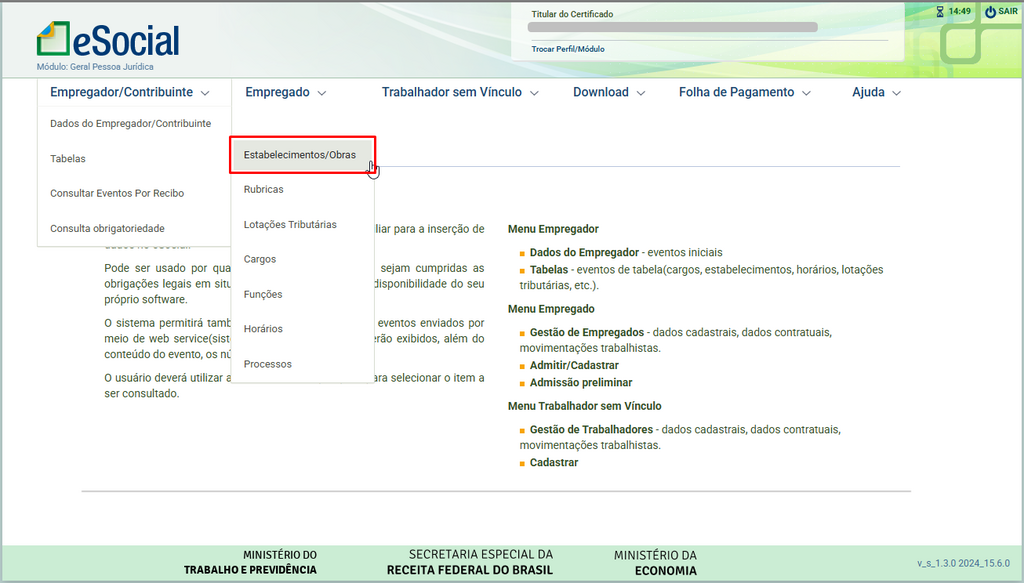This screenshot has height=583, width=1024.
Task: Click the SAIR power icon
Action: pos(990,12)
